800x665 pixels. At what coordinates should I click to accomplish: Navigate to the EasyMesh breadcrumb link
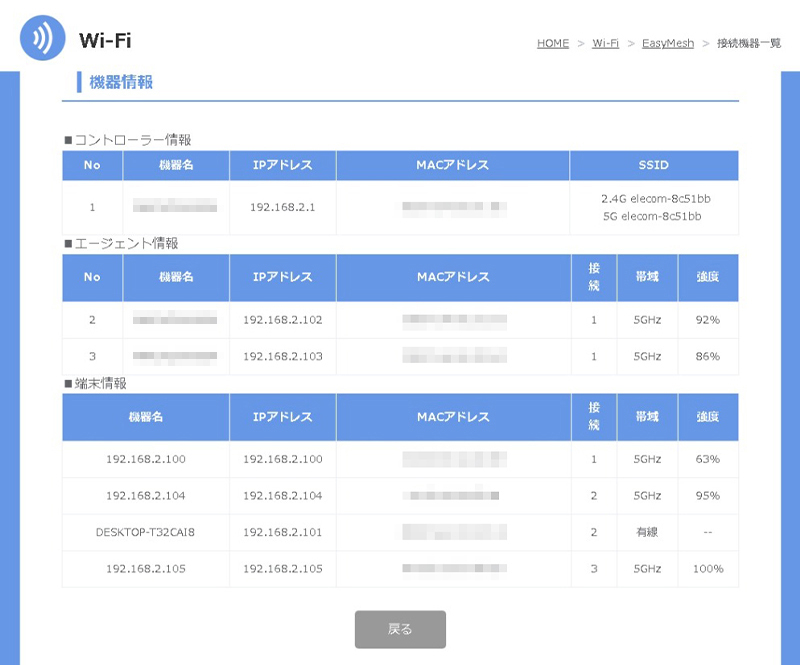666,44
